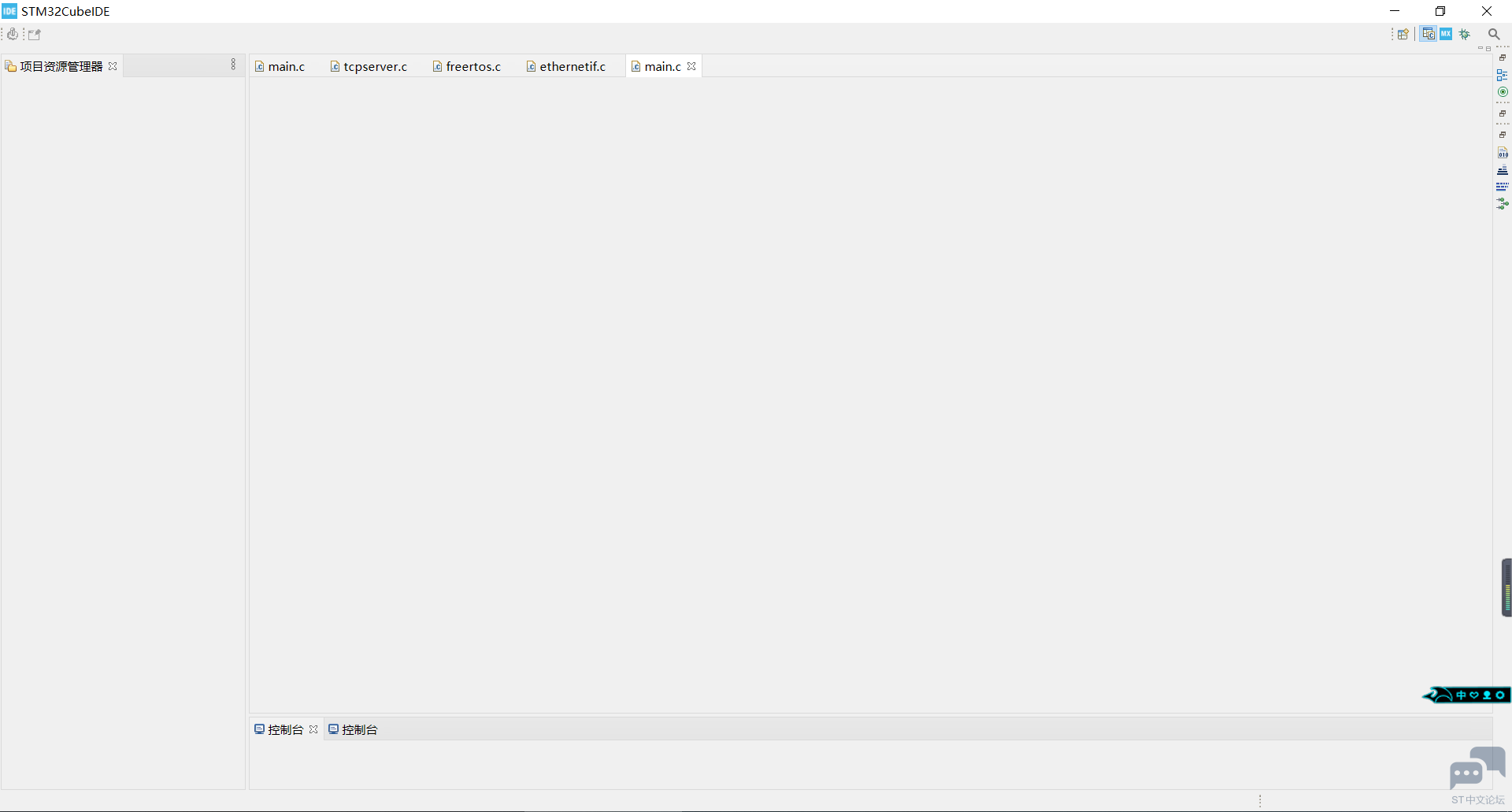This screenshot has height=812, width=1512.
Task: Maximize the editor area using small maximize icon
Action: pos(1488,49)
